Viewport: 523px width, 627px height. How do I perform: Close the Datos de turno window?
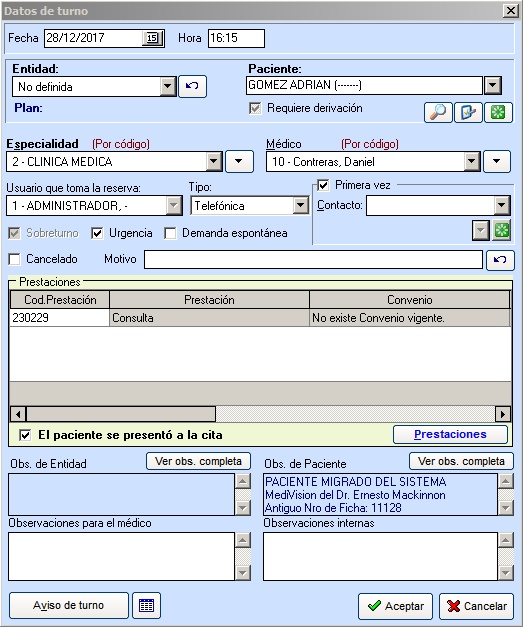511,10
